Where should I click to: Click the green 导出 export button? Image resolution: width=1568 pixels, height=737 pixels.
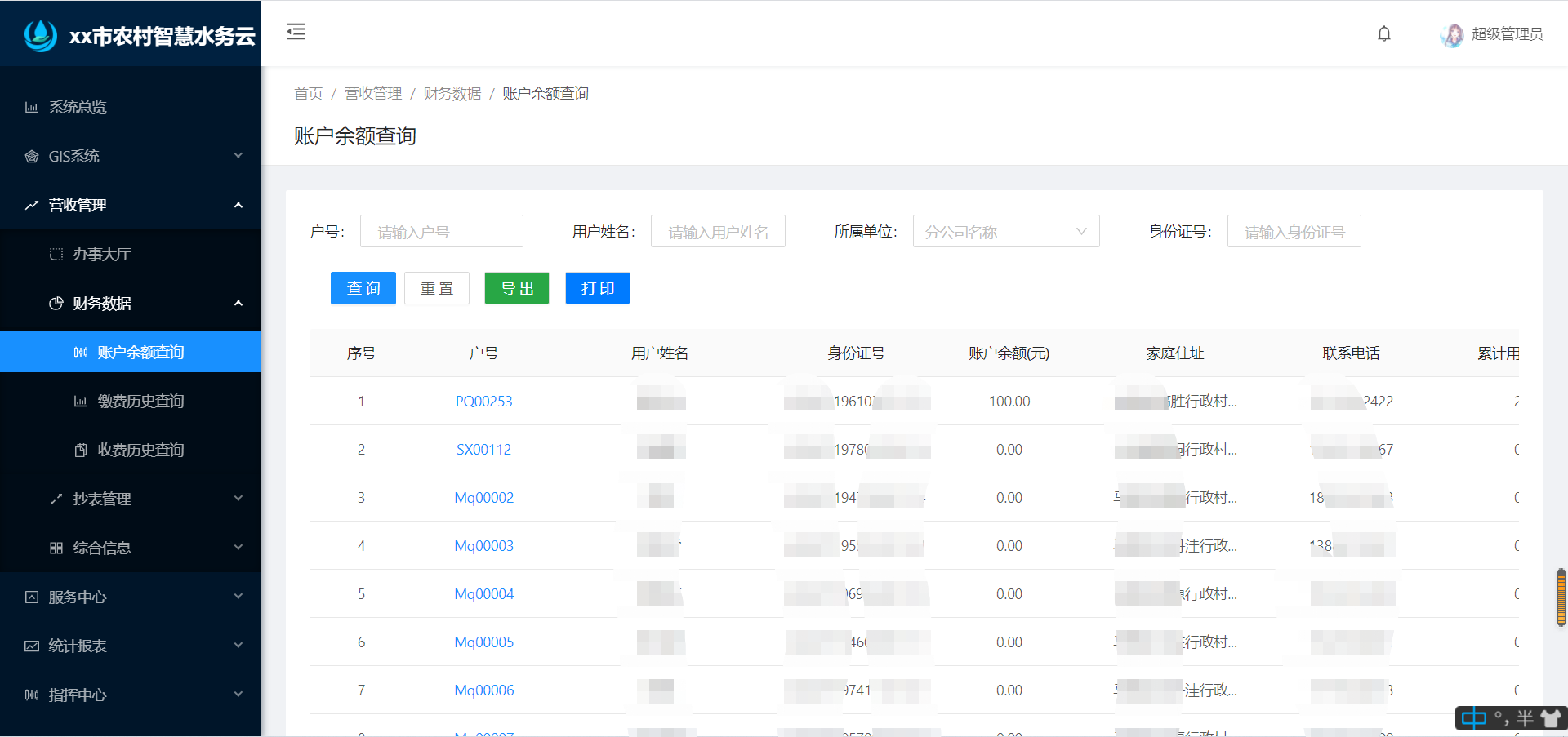pos(517,288)
